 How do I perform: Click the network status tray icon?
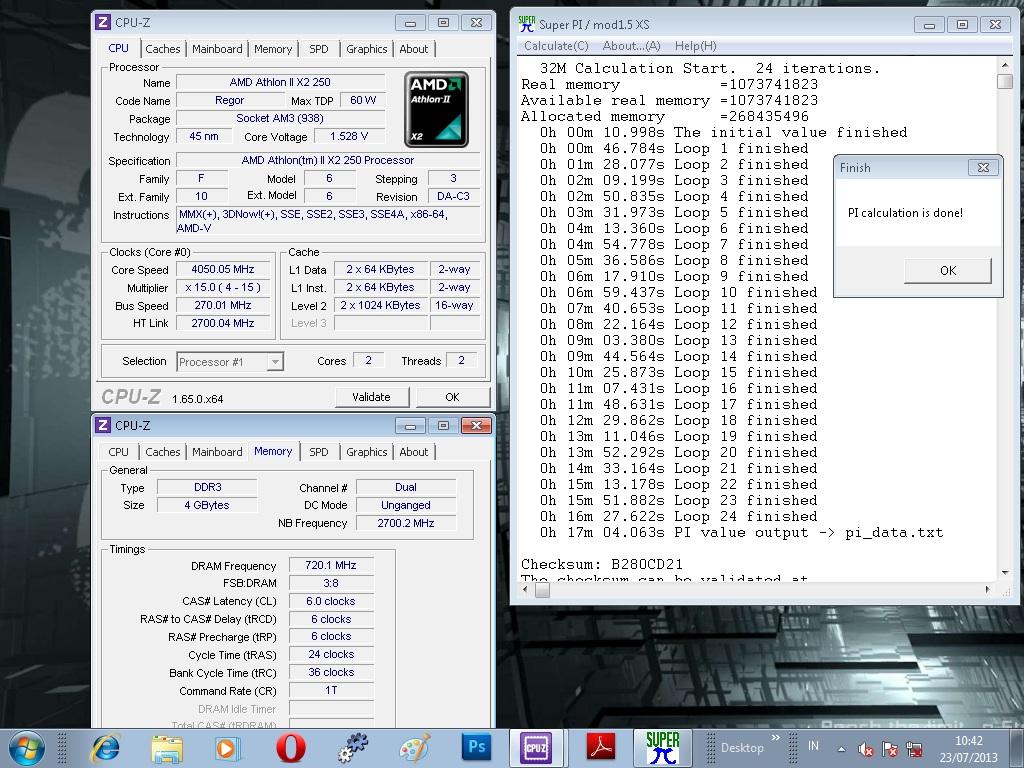[914, 749]
